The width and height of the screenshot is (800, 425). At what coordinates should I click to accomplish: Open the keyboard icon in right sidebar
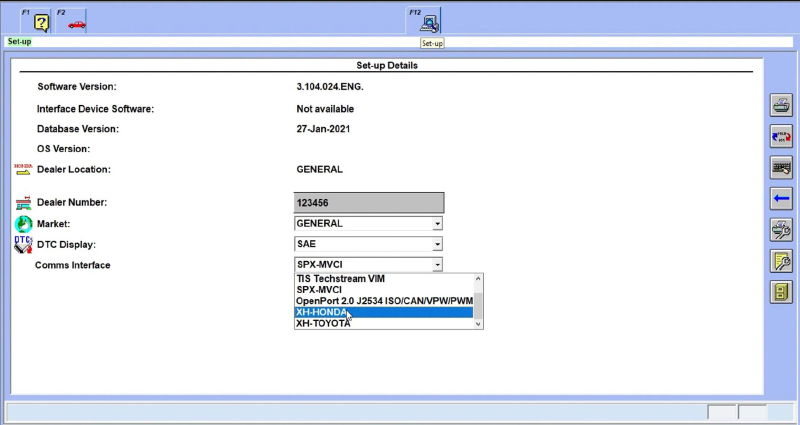coord(781,167)
